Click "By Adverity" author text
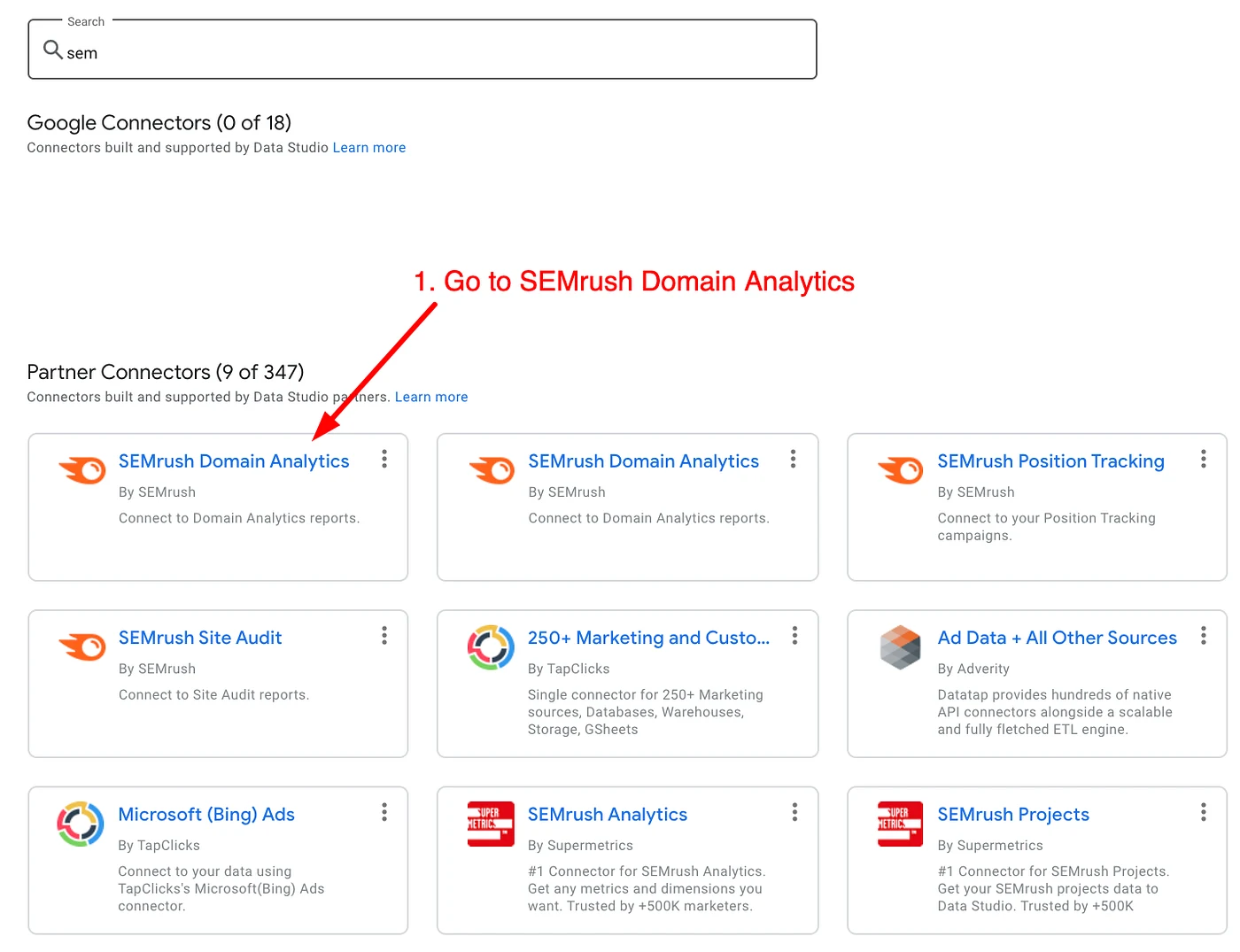1240x952 pixels. (973, 669)
